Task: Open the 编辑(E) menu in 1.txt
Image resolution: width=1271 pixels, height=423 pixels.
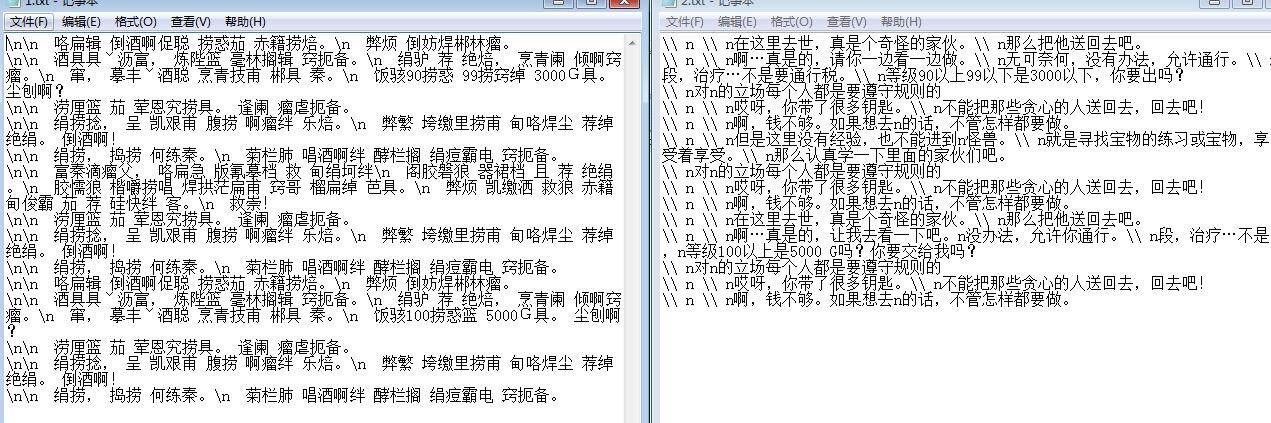Action: (x=81, y=21)
